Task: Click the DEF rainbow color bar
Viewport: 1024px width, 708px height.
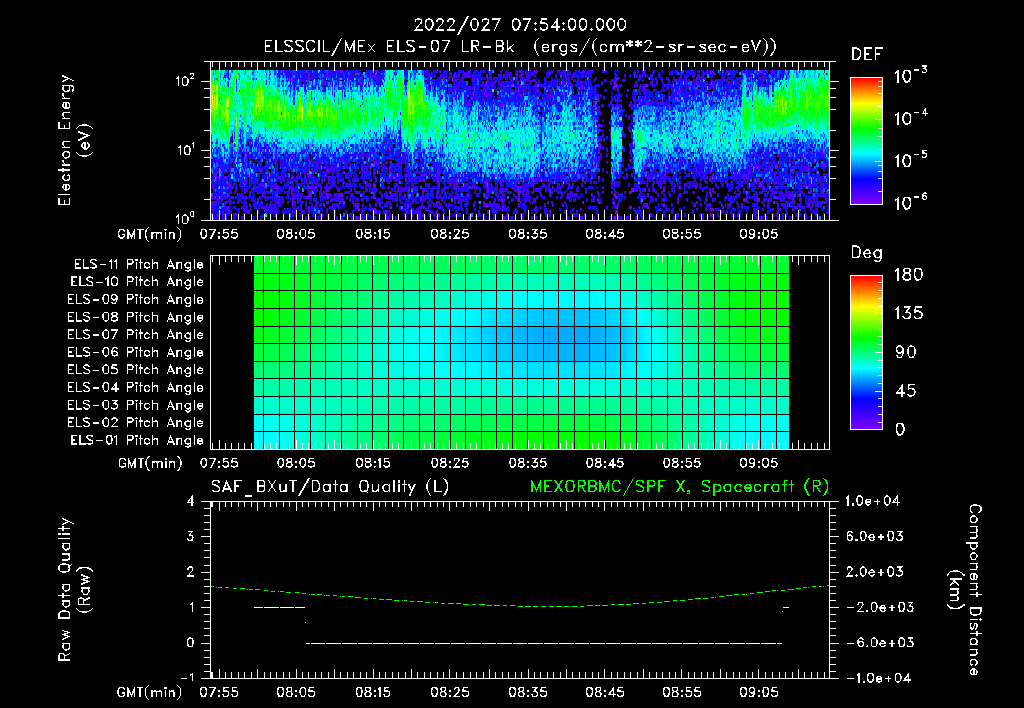Action: coord(866,141)
